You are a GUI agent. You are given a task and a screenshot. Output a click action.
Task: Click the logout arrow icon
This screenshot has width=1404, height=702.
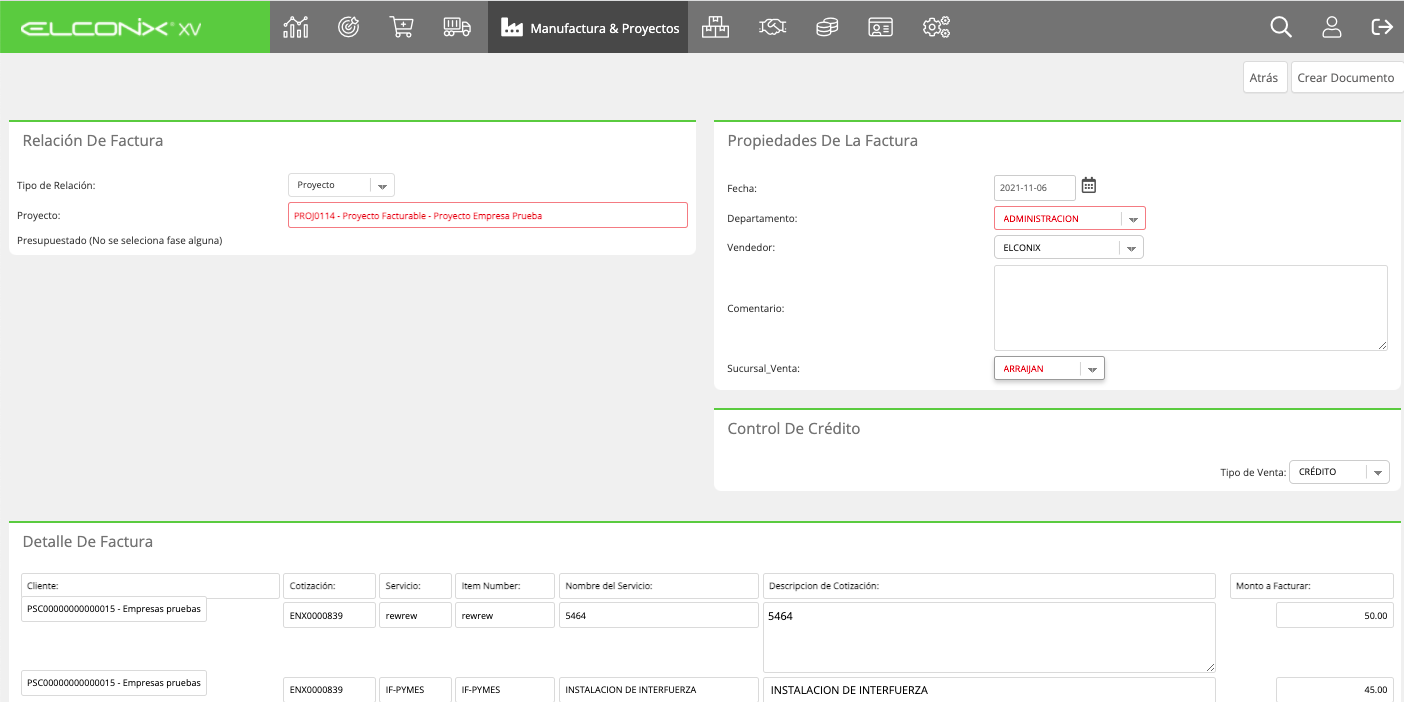click(1382, 27)
